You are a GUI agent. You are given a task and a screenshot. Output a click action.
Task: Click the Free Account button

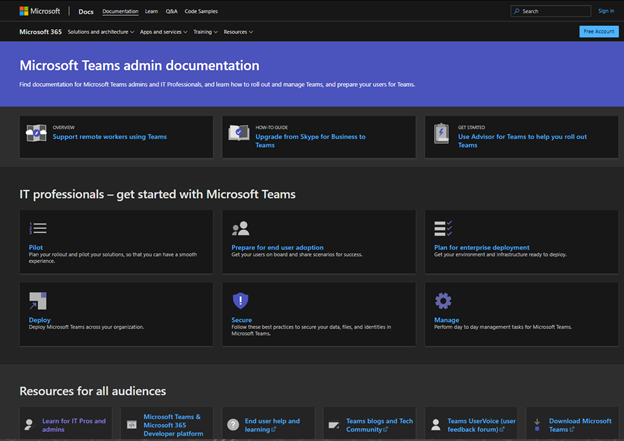(x=599, y=31)
